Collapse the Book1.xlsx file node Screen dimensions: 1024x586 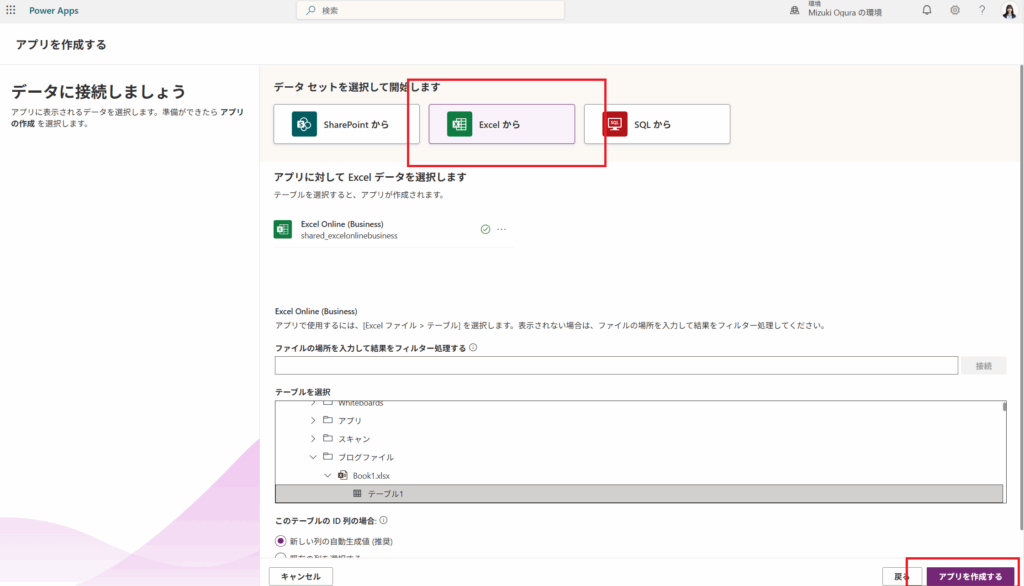[328, 475]
